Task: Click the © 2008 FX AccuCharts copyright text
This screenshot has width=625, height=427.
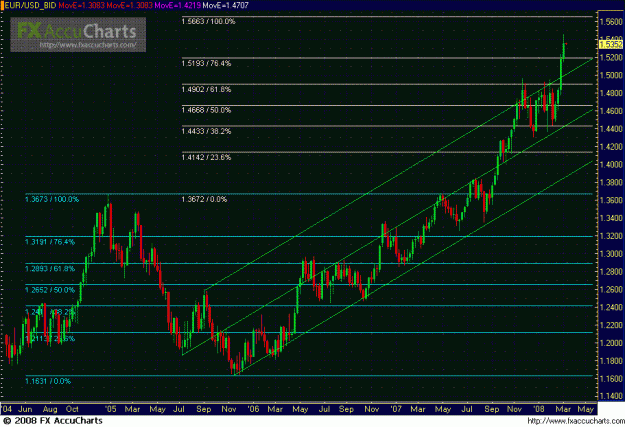Action: click(x=53, y=421)
